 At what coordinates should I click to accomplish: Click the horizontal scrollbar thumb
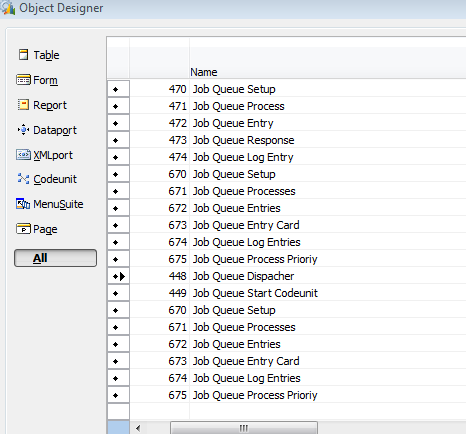tap(244, 428)
